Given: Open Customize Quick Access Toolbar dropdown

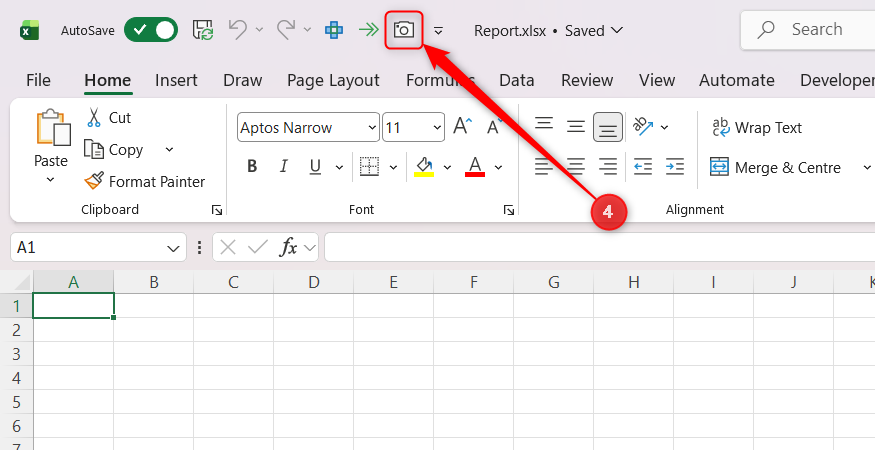Looking at the screenshot, I should click(x=439, y=31).
